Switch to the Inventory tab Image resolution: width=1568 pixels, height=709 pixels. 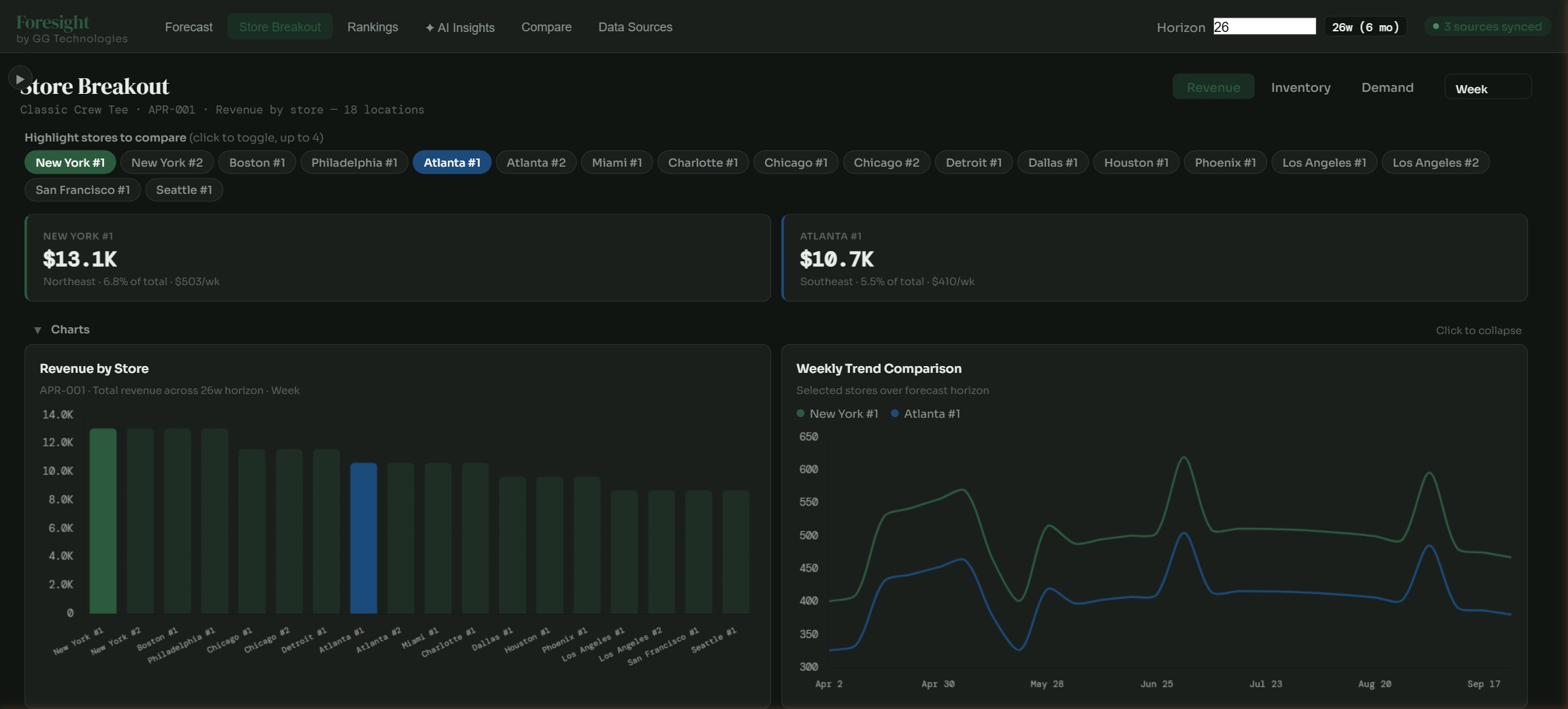[x=1300, y=87]
